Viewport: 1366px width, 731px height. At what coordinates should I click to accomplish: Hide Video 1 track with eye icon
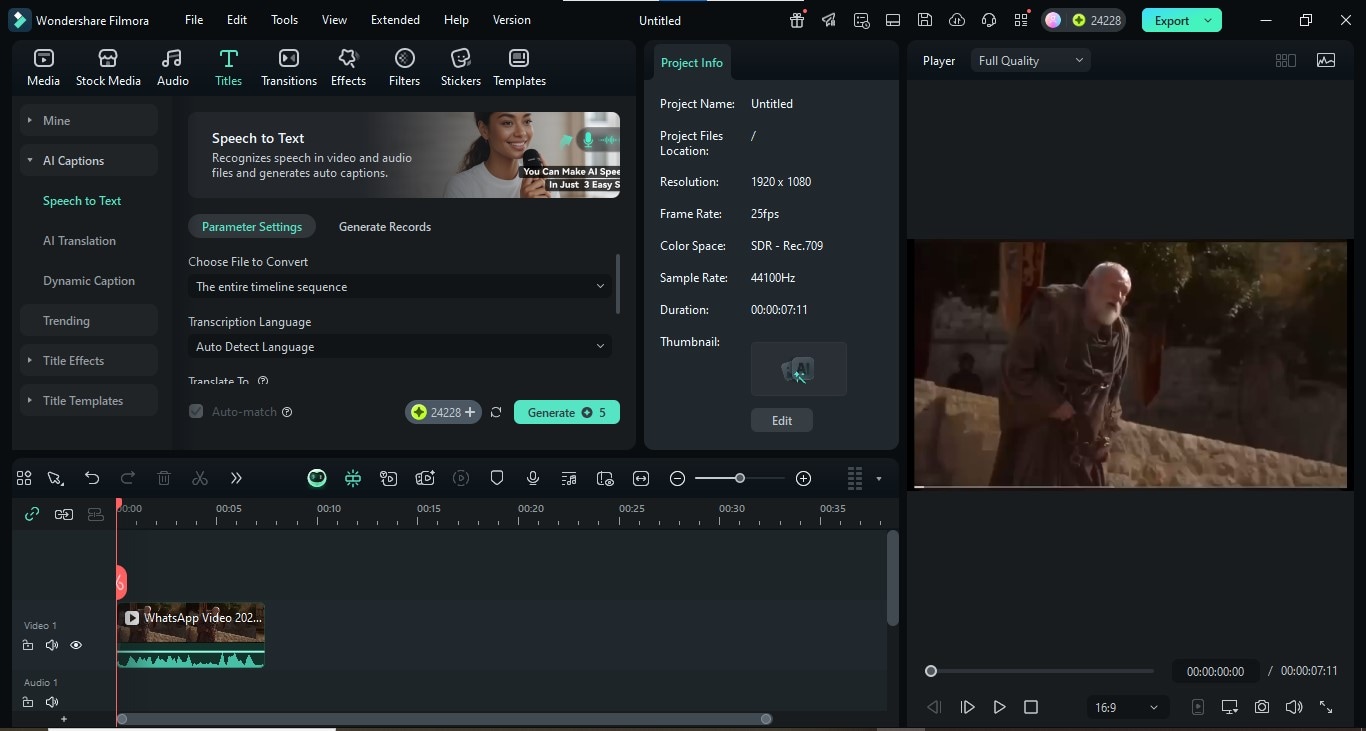(76, 645)
